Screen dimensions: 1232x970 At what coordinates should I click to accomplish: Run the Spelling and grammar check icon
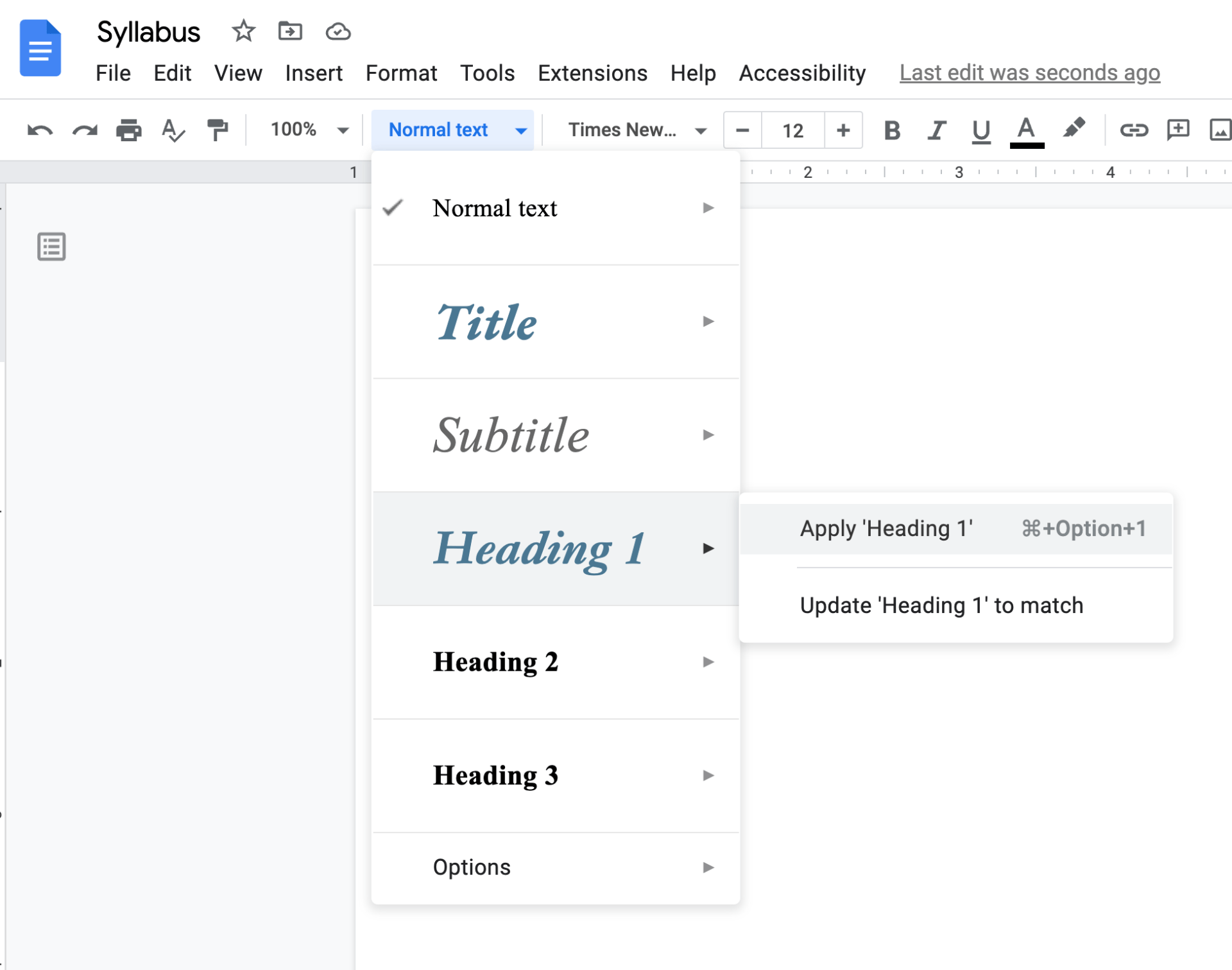pos(172,130)
